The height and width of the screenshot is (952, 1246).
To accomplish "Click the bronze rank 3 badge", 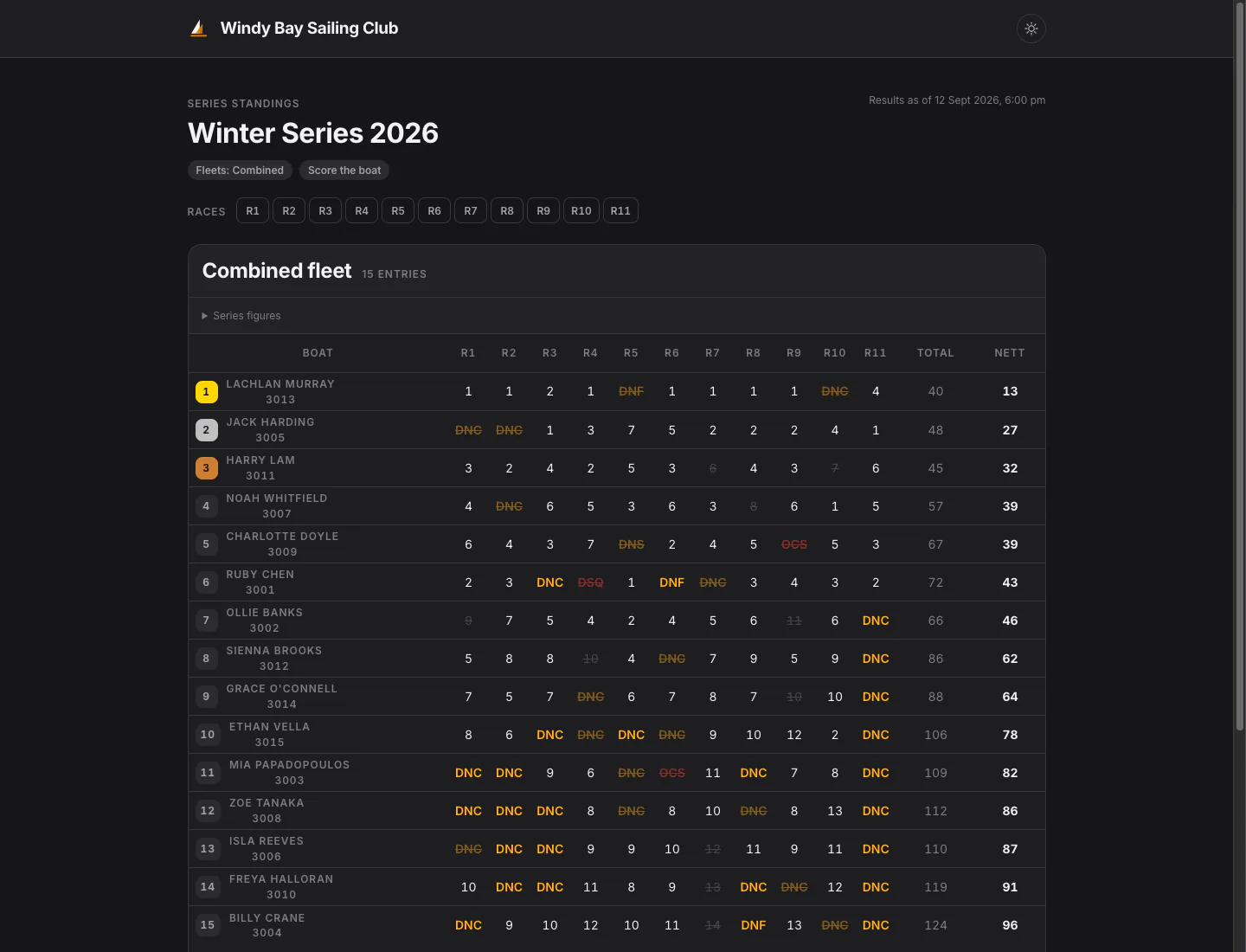I will click(x=206, y=468).
